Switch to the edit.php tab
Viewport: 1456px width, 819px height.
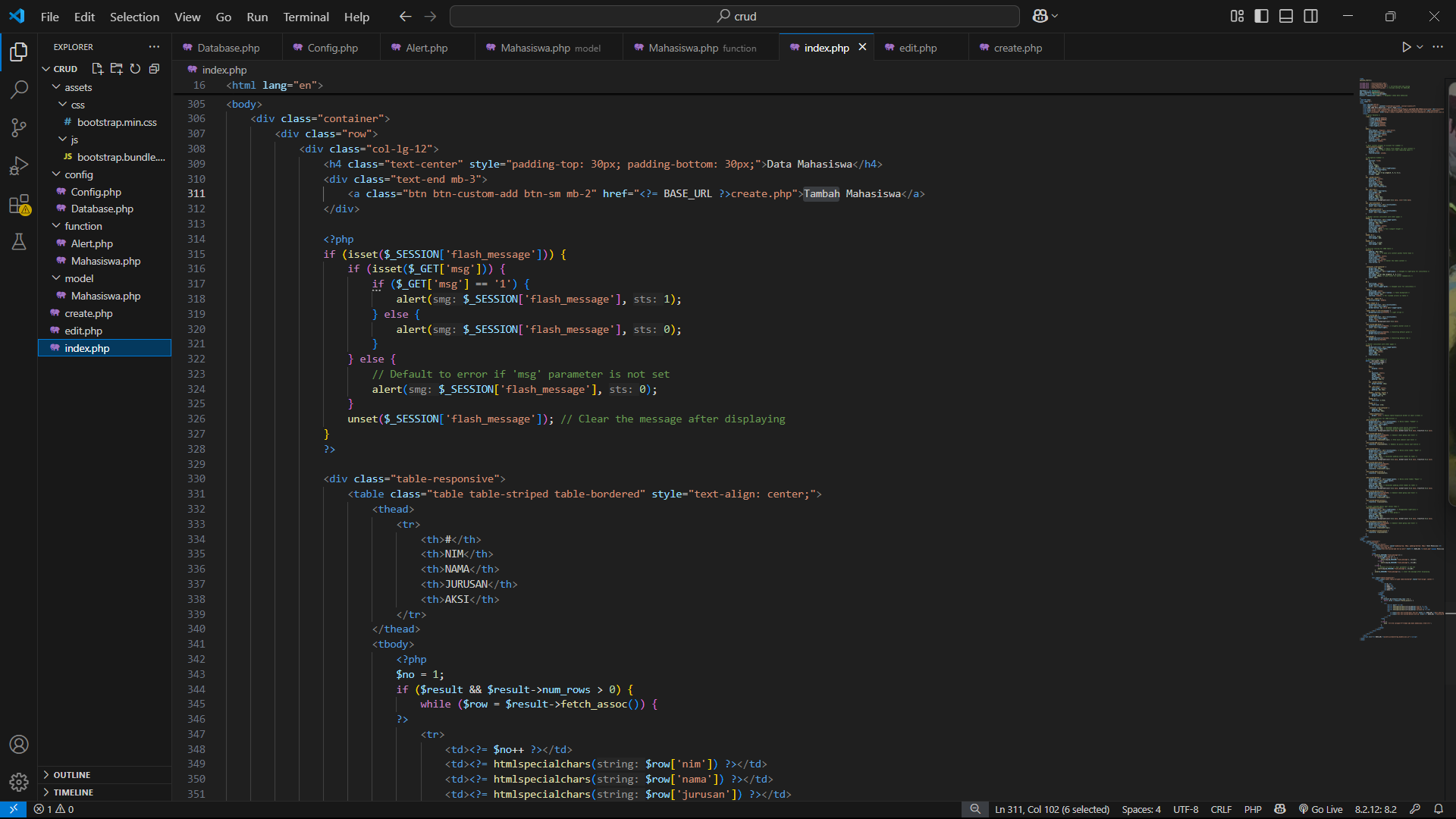918,48
